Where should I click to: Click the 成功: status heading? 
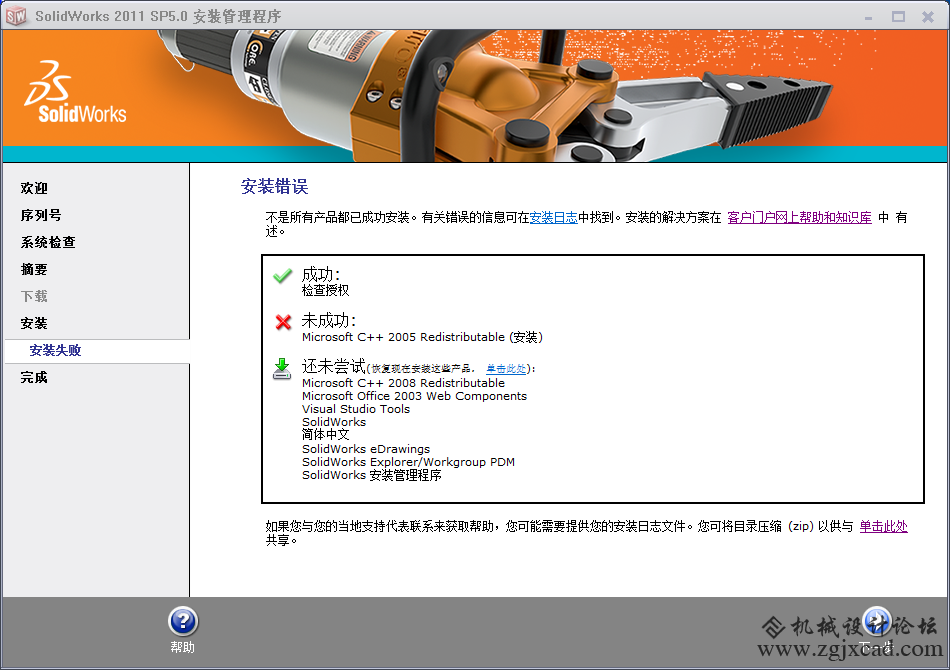click(x=321, y=274)
